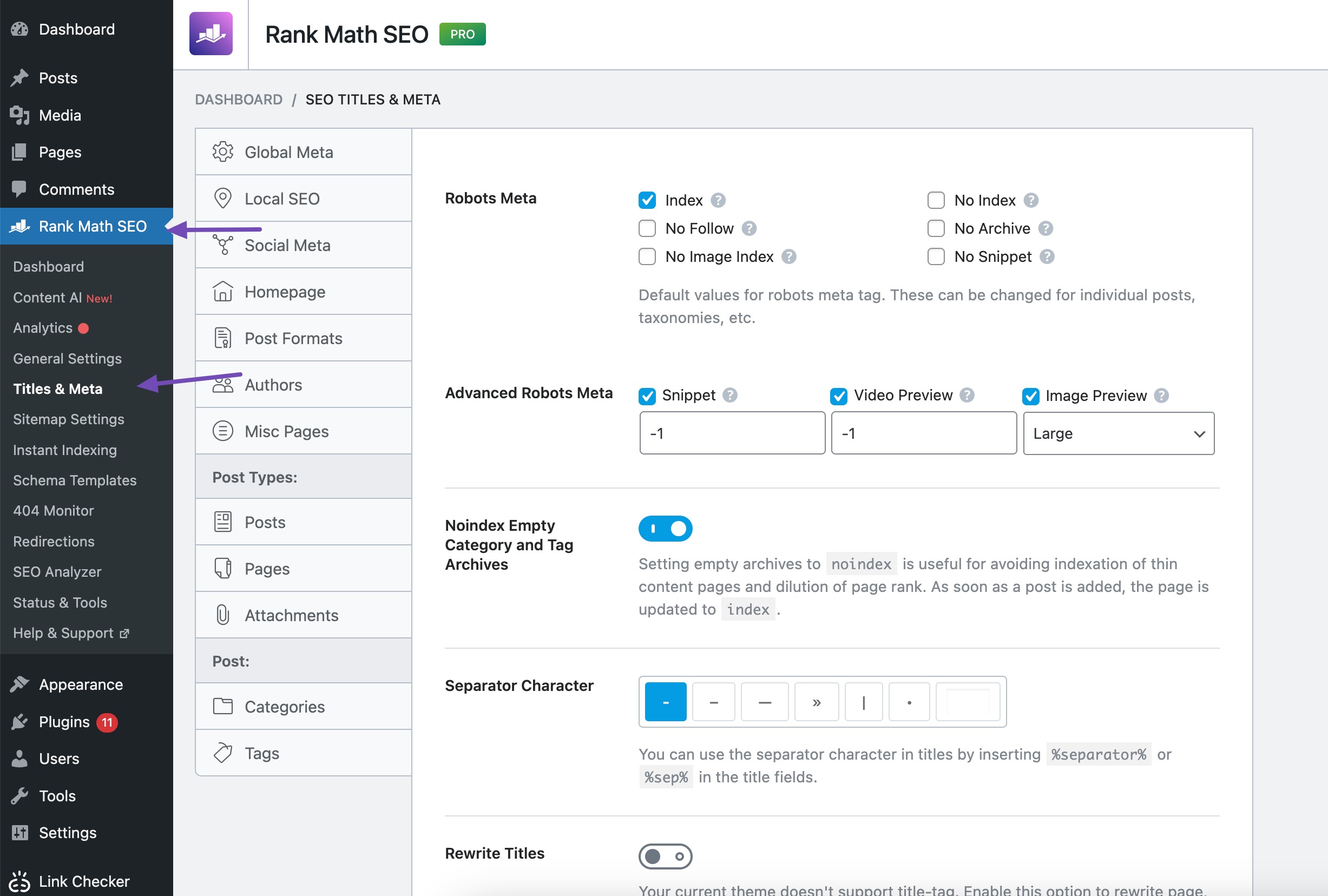
Task: Open Content AI submenu link
Action: [62, 297]
